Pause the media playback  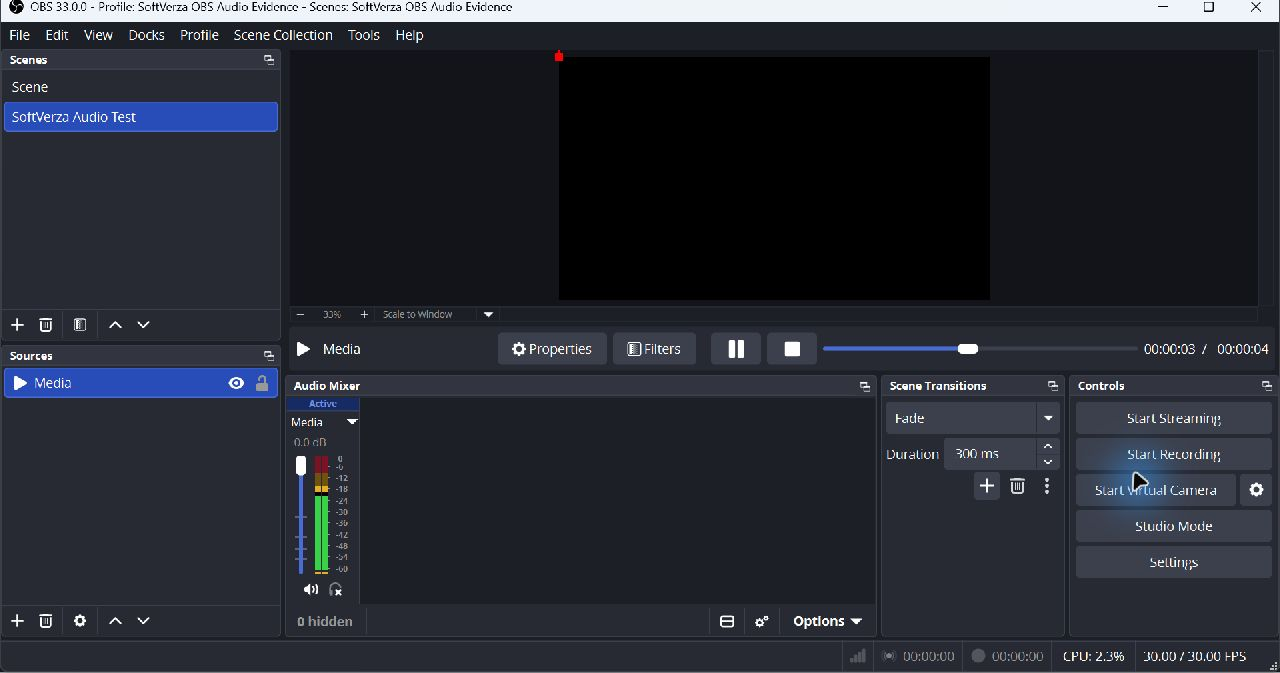coord(736,349)
